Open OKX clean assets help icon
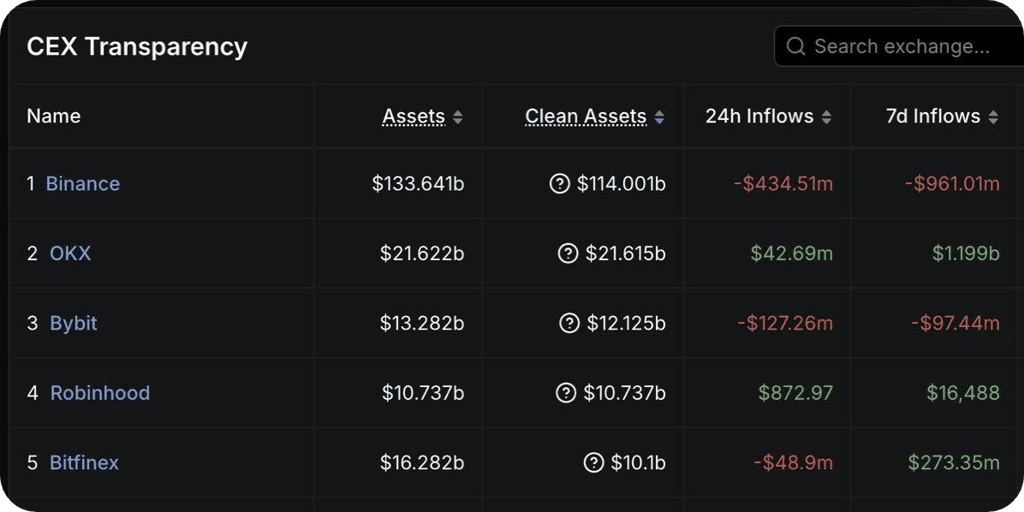The width and height of the screenshot is (1024, 512). (568, 253)
